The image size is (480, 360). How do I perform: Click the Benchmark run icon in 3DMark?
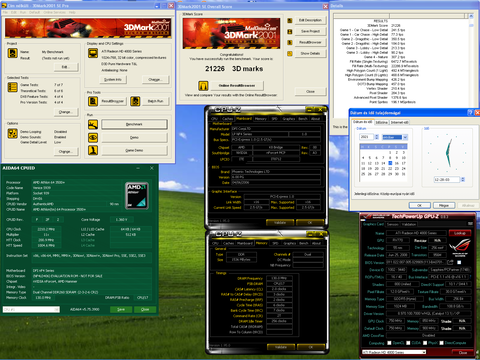click(x=93, y=124)
